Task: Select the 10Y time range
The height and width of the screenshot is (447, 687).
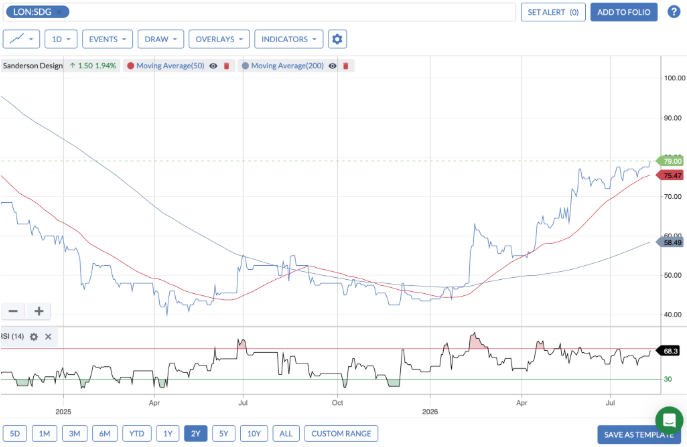Action: (254, 433)
